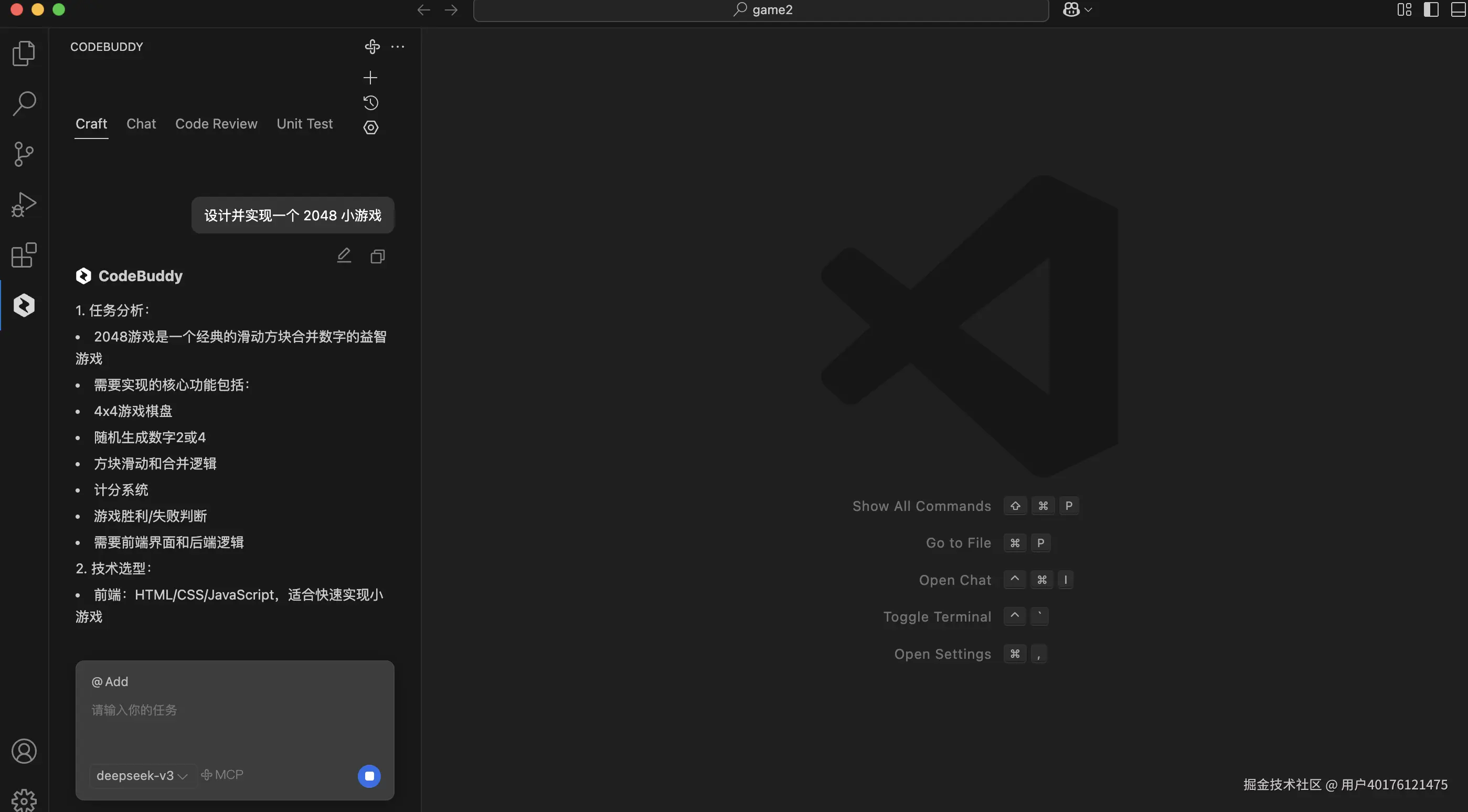Copy the 2048 prompt message
This screenshot has width=1468, height=812.
coord(377,257)
